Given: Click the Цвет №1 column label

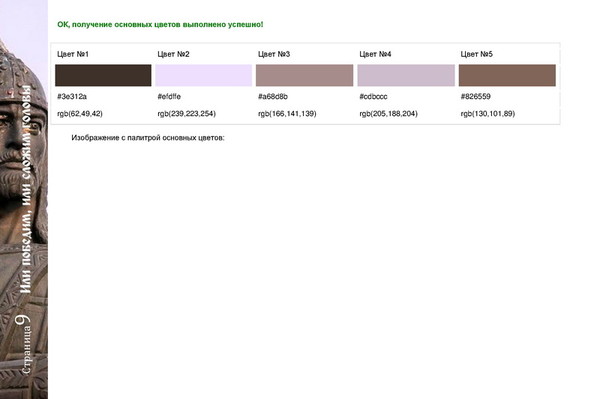Looking at the screenshot, I should (x=73, y=54).
